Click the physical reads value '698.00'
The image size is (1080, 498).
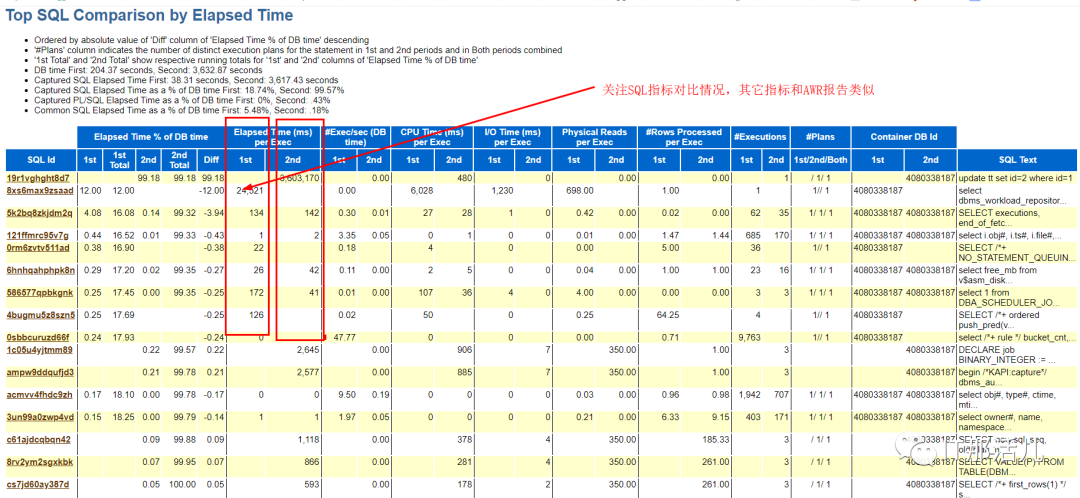click(x=579, y=190)
